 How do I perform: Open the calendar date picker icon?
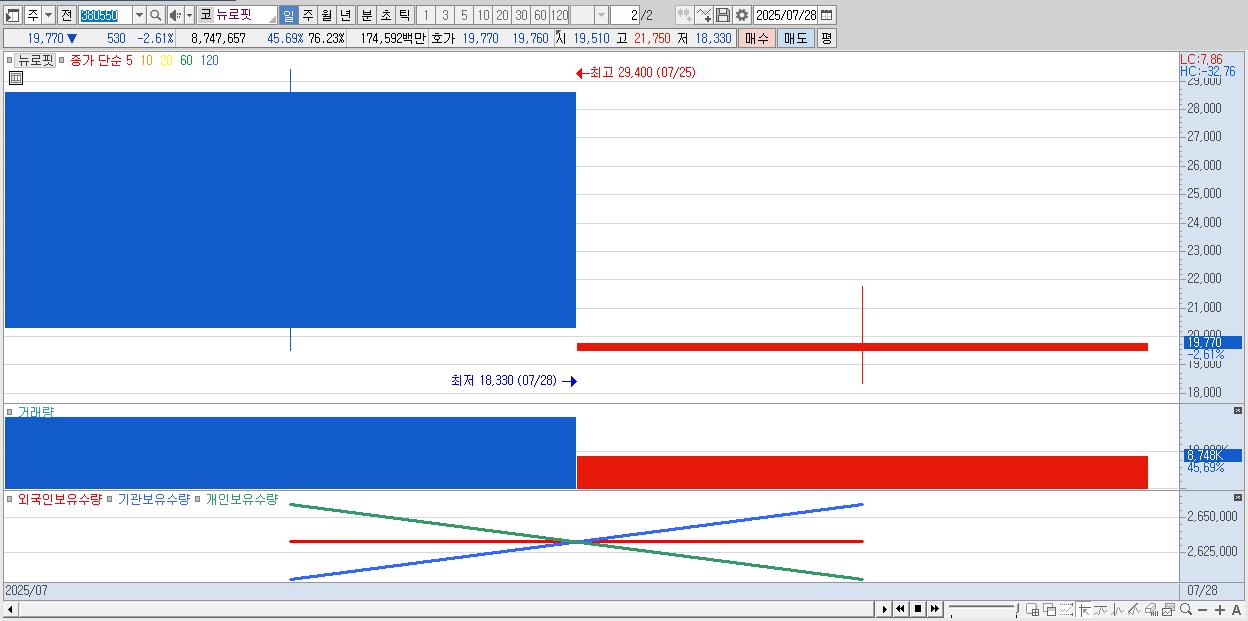[x=827, y=15]
